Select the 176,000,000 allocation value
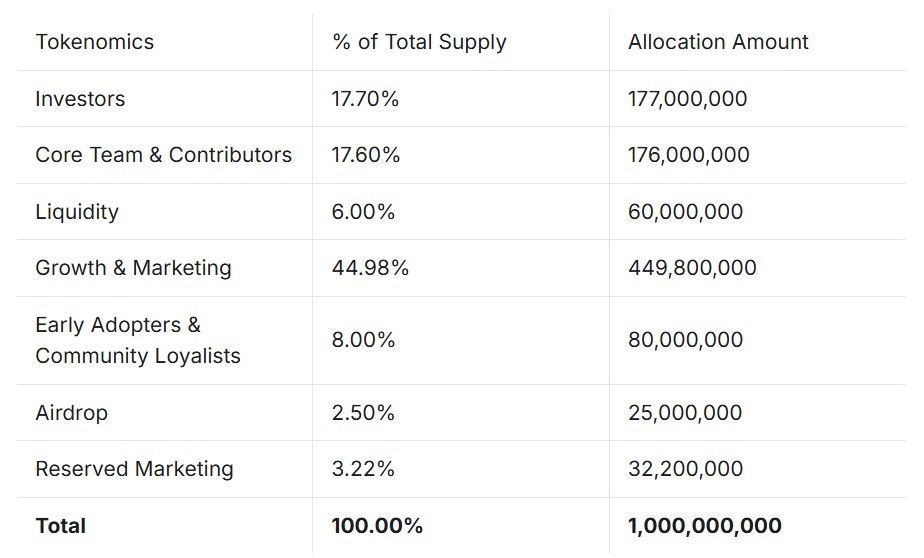Image resolution: width=924 pixels, height=558 pixels. coord(689,155)
